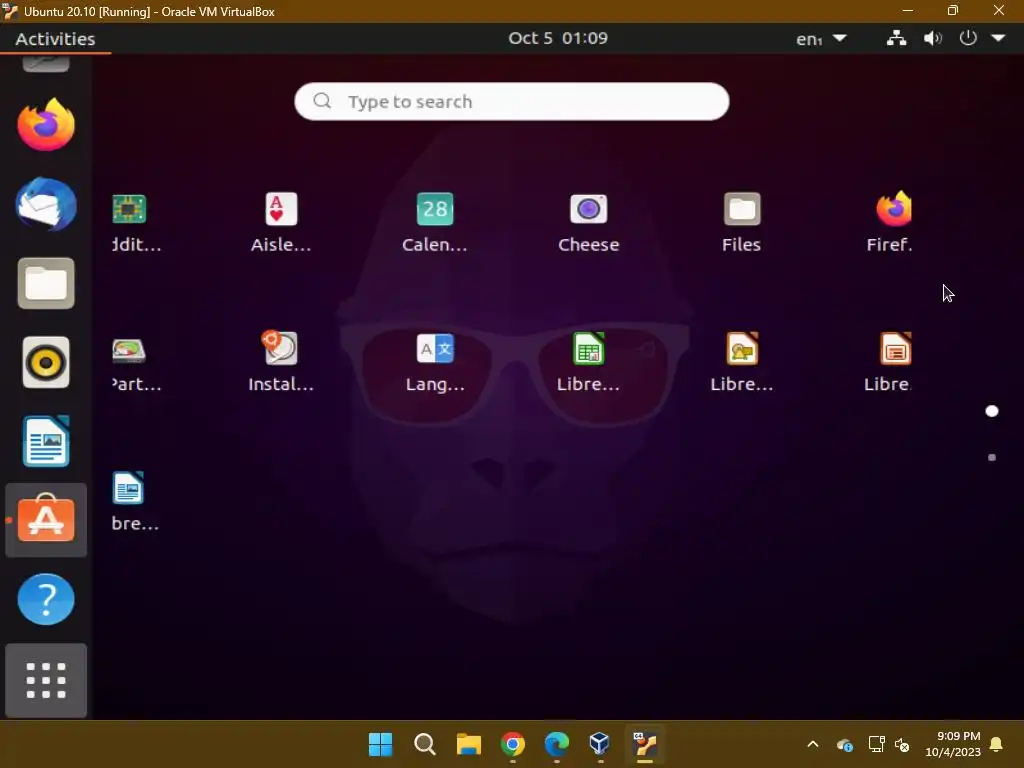
Task: Launch the Cheese webcam app
Action: click(x=588, y=223)
